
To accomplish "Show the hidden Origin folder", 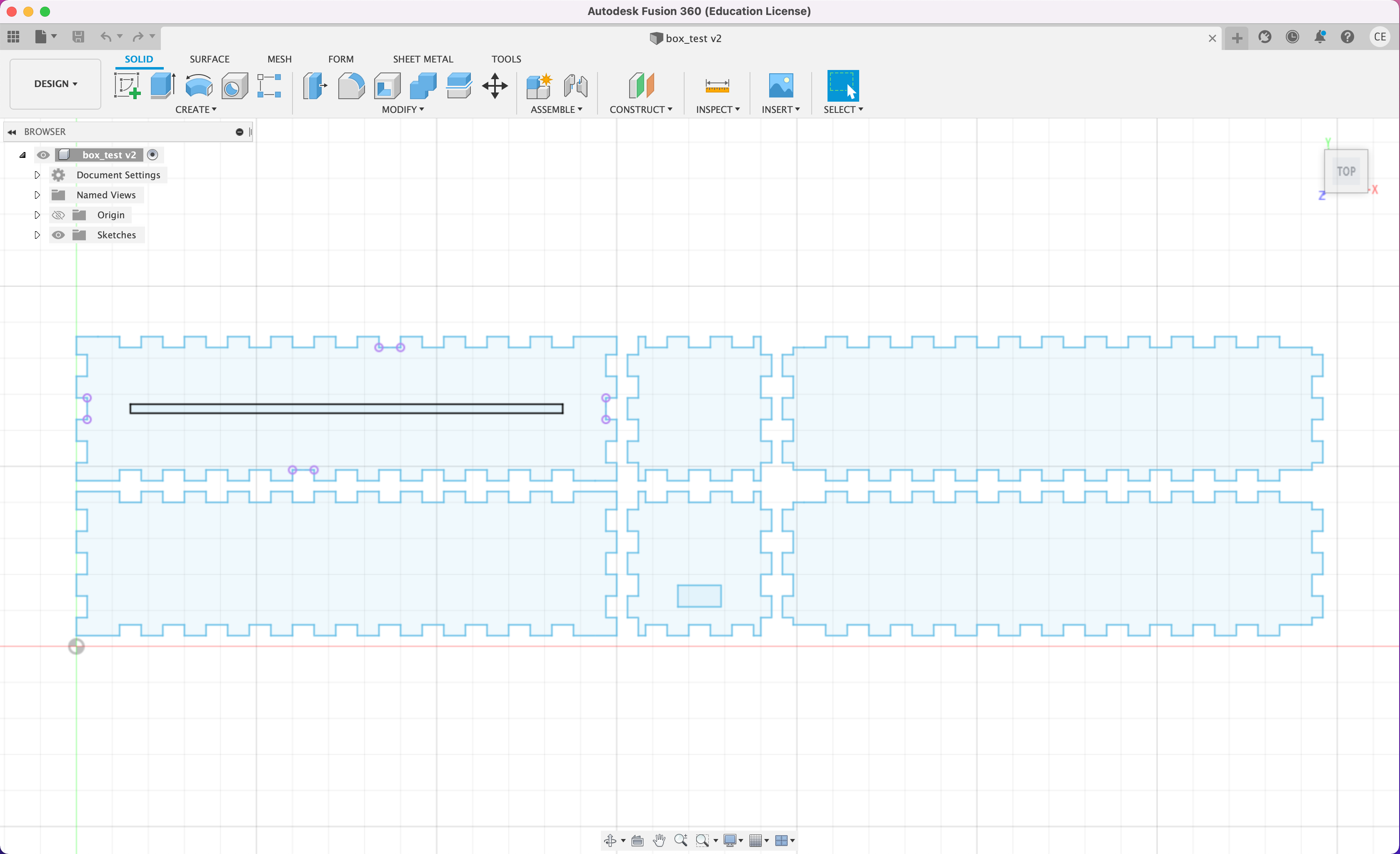I will pyautogui.click(x=58, y=215).
